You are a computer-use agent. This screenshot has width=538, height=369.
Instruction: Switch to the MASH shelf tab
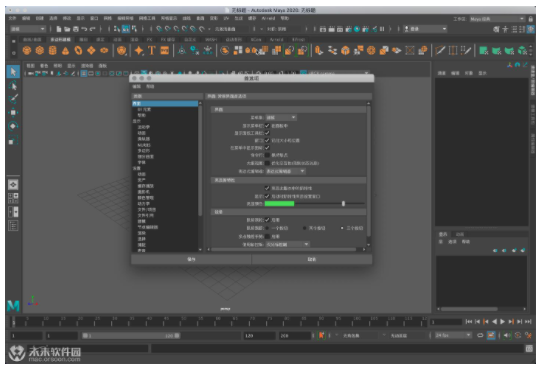point(211,39)
